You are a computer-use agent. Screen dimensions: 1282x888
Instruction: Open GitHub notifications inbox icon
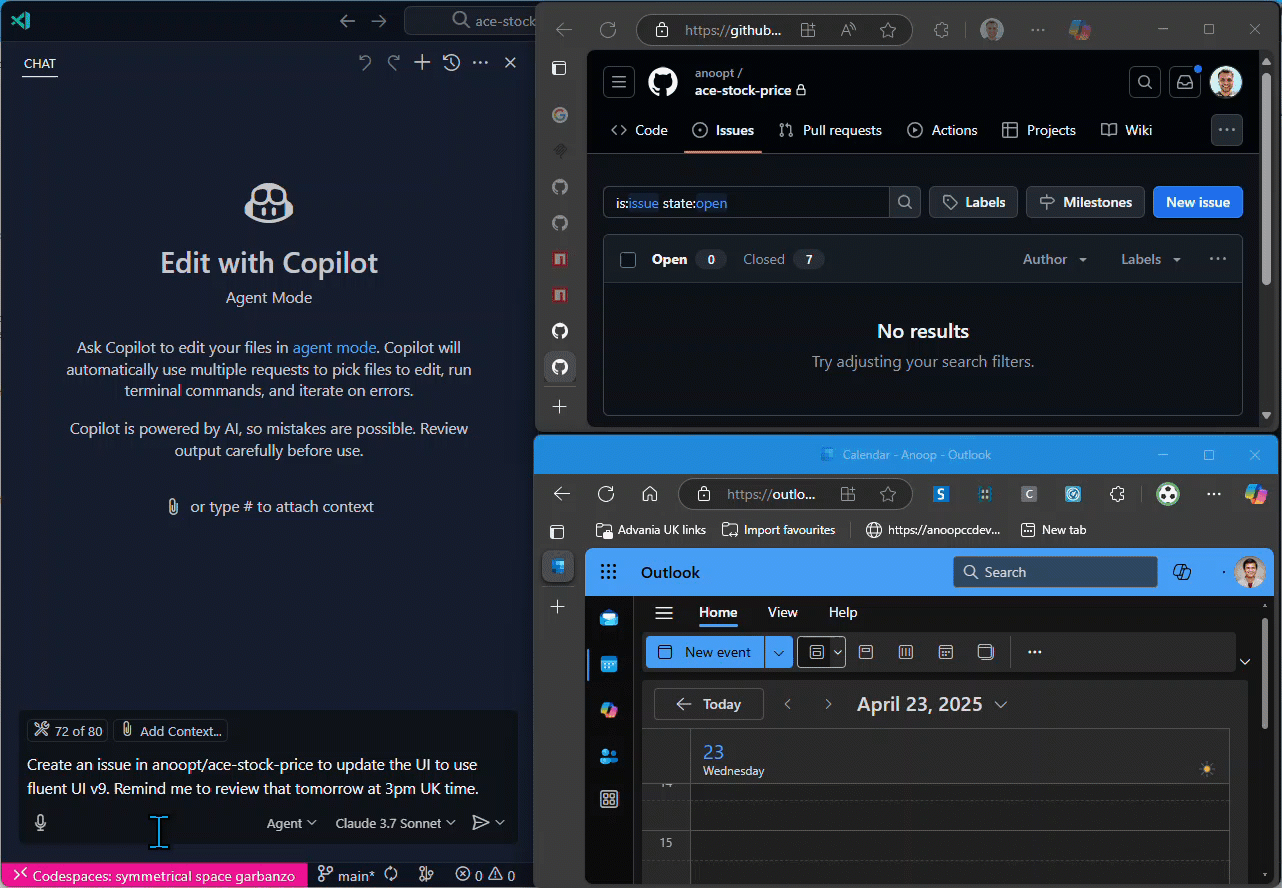click(1185, 82)
